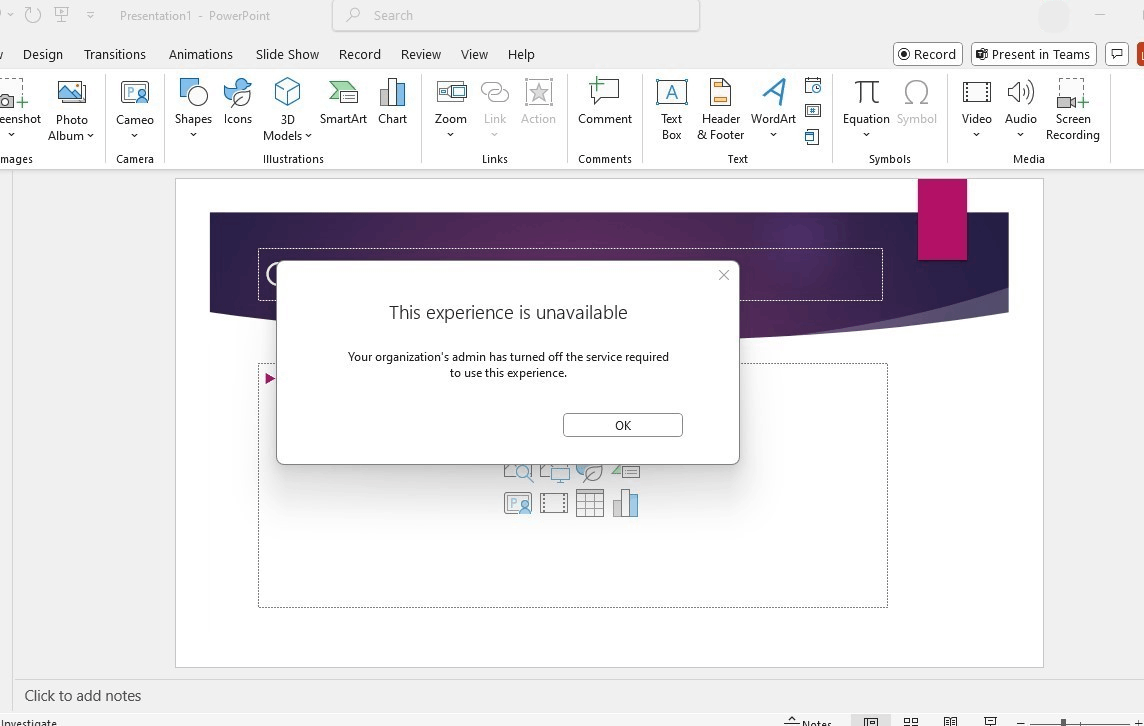Dismiss the dialog with OK
The width and height of the screenshot is (1144, 726).
(x=622, y=425)
